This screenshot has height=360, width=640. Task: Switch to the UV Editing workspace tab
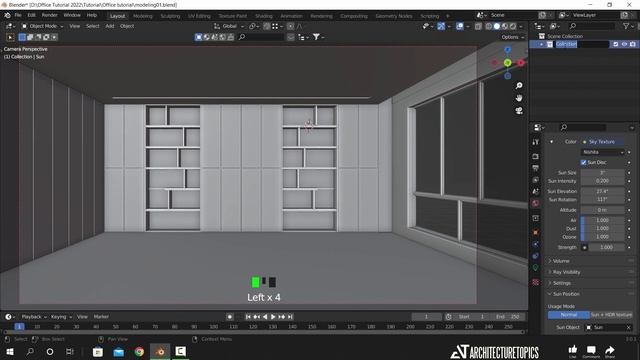coord(199,16)
